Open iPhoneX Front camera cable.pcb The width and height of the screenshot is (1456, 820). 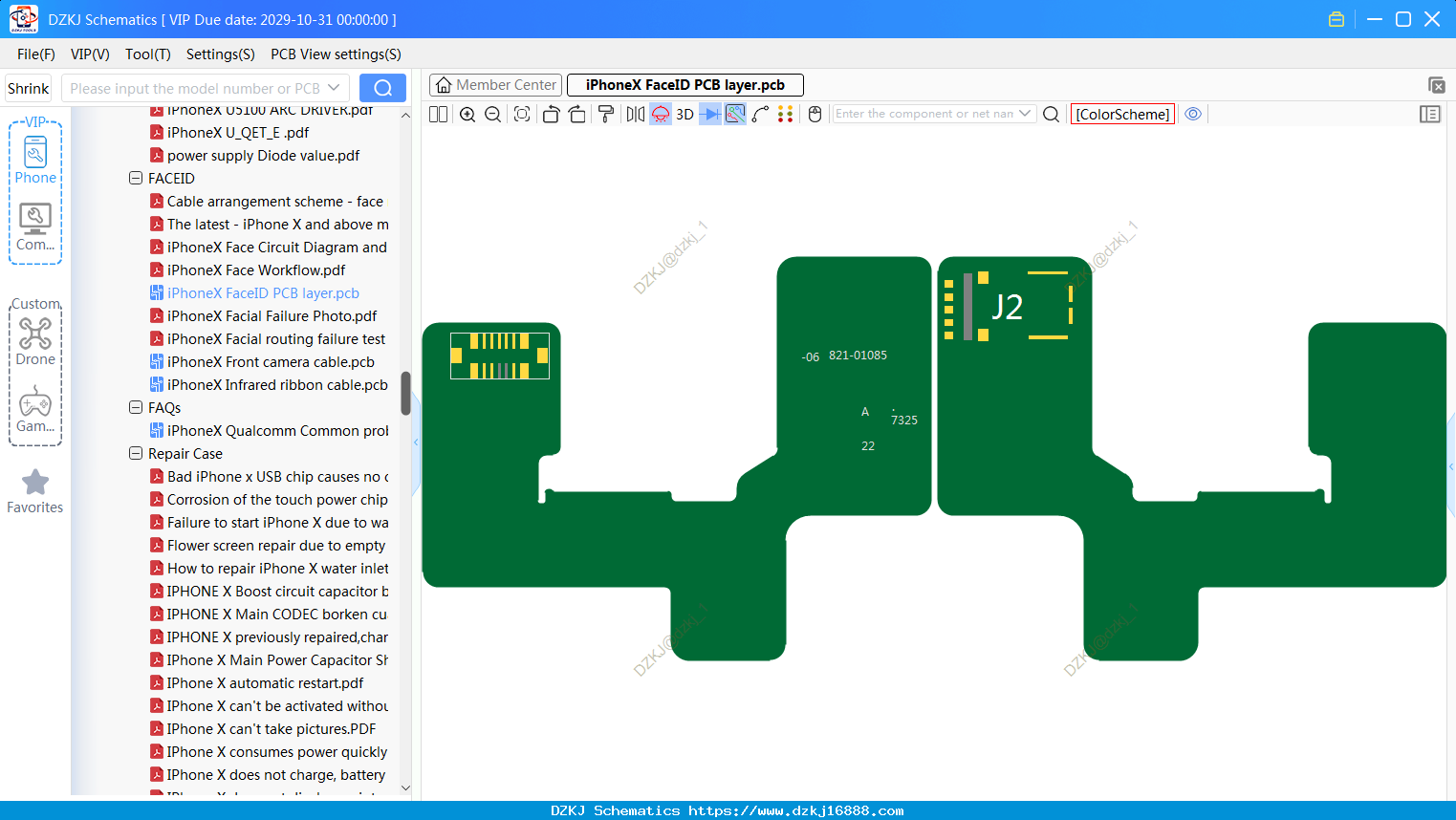271,362
